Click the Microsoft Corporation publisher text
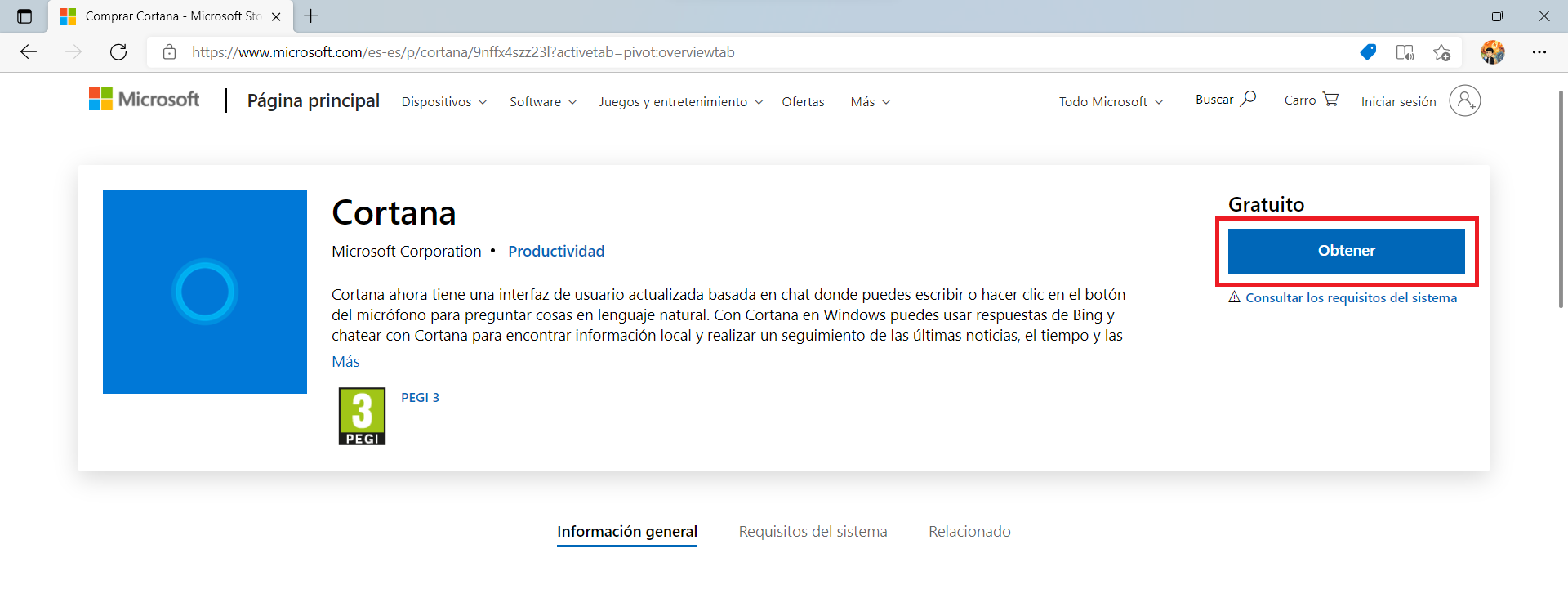The width and height of the screenshot is (1568, 589). (407, 251)
